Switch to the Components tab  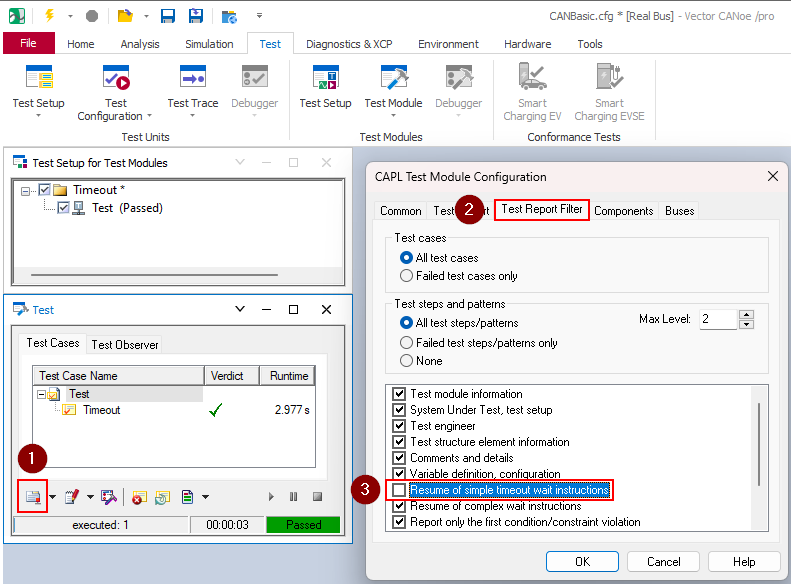tap(623, 211)
